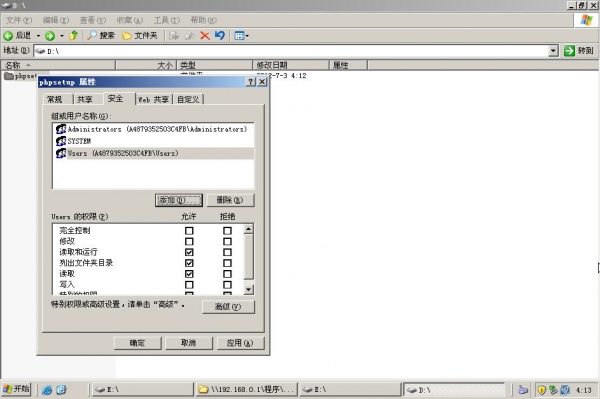Click the Add (添加) button
Viewport: 600px width, 399px height.
[179, 200]
